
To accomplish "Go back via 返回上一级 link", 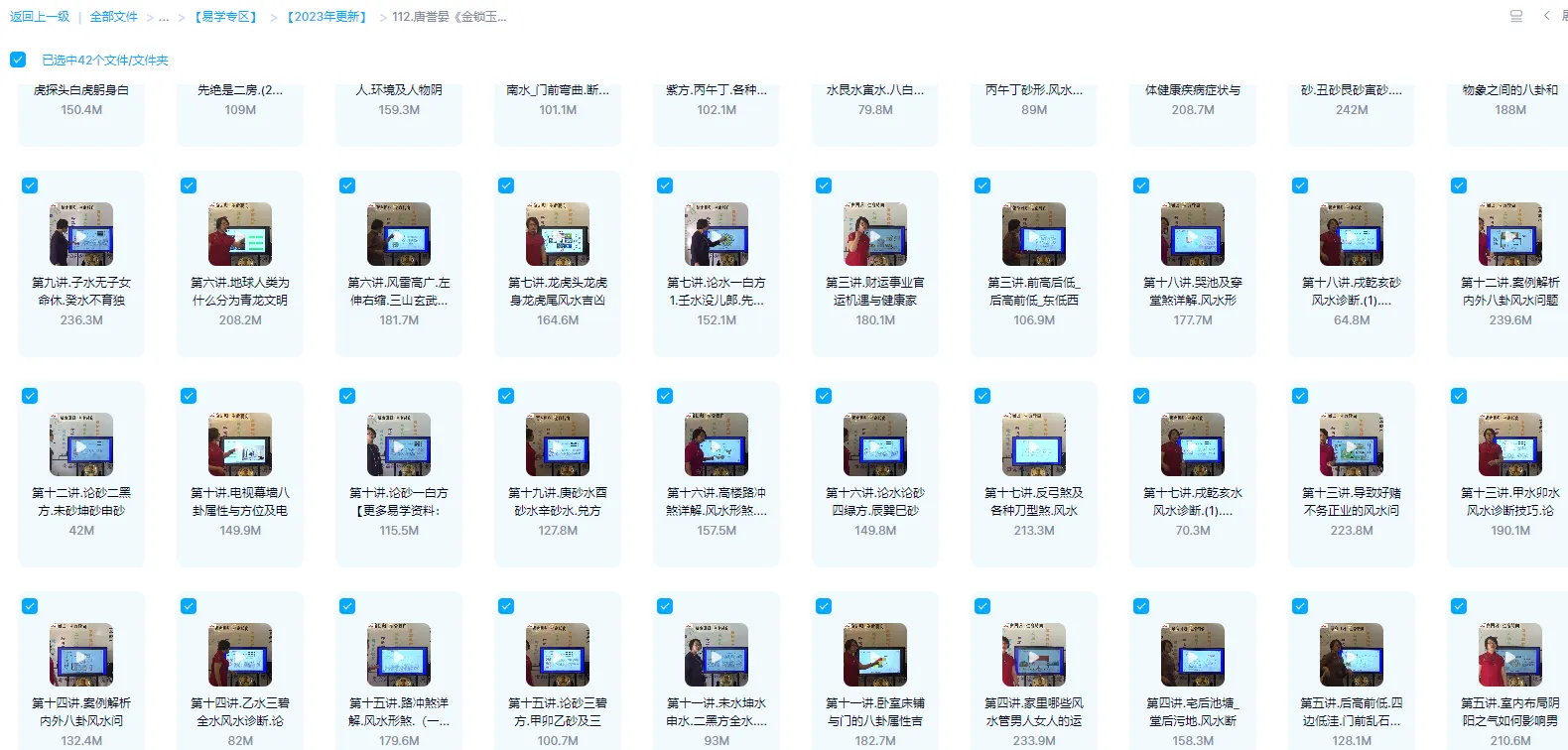I will (40, 17).
